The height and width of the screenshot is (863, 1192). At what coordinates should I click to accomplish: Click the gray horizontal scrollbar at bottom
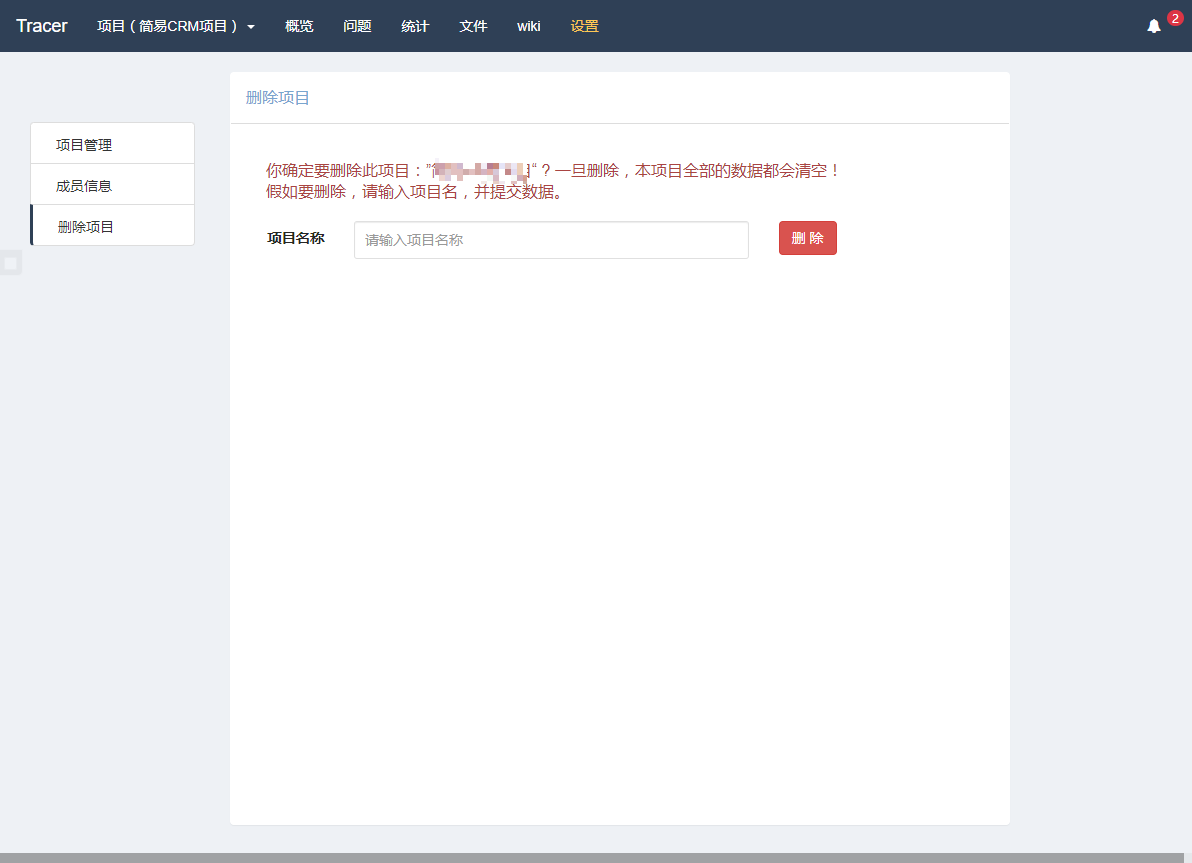click(x=596, y=857)
